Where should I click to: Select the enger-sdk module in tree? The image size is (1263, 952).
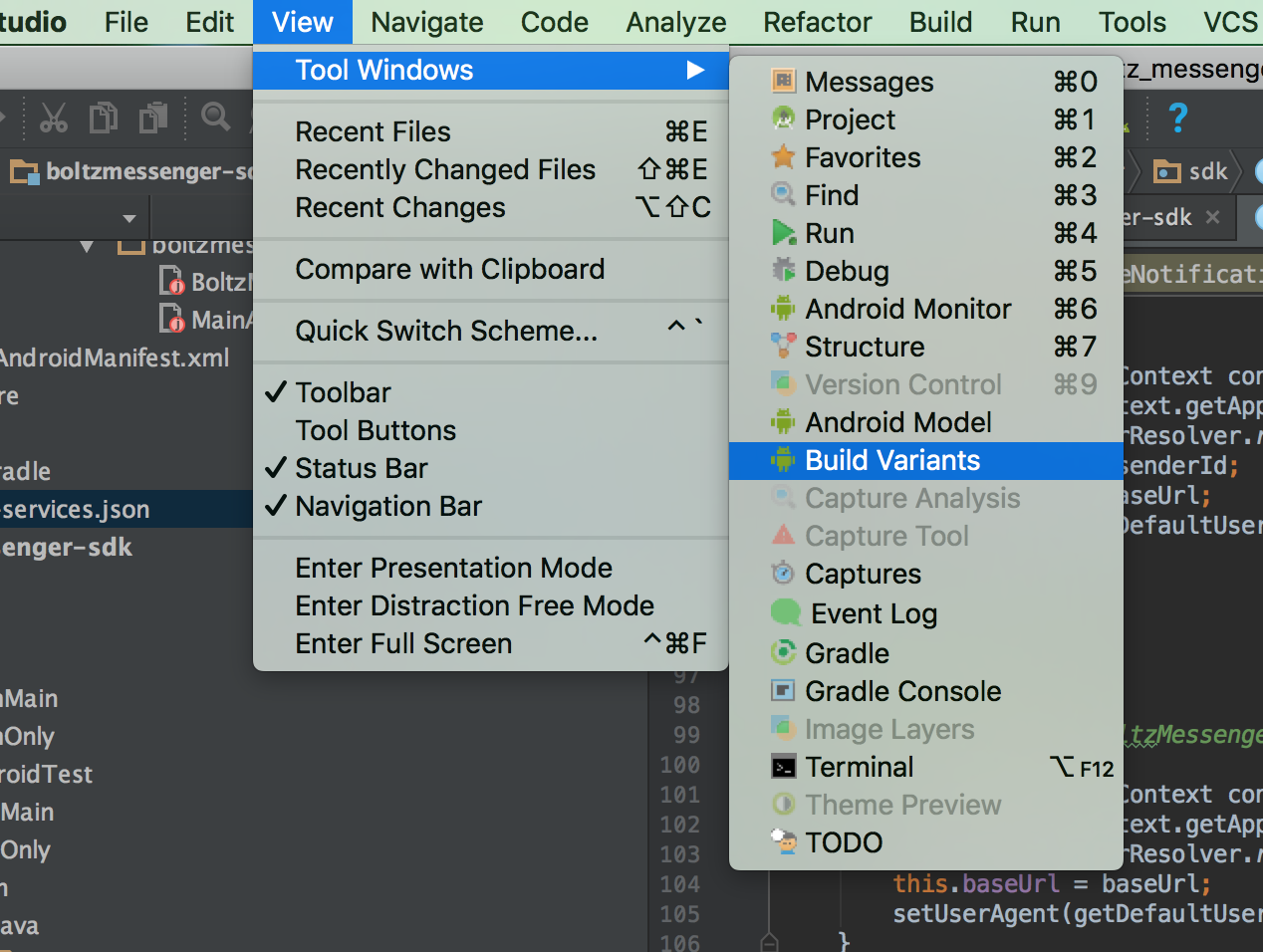pyautogui.click(x=66, y=547)
